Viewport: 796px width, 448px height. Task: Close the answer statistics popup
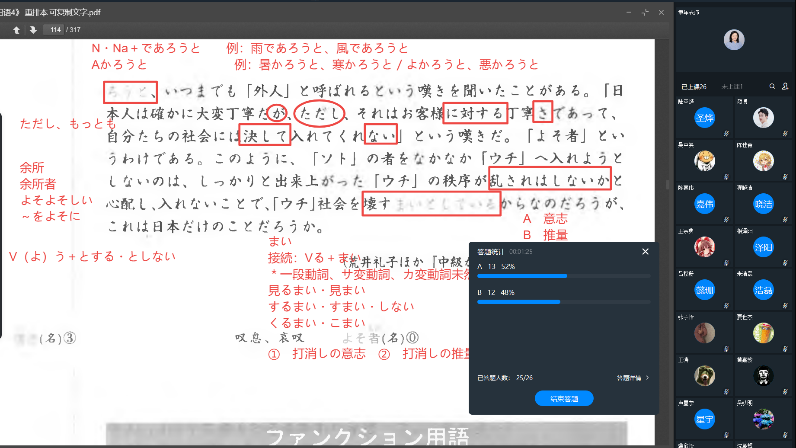coord(645,252)
